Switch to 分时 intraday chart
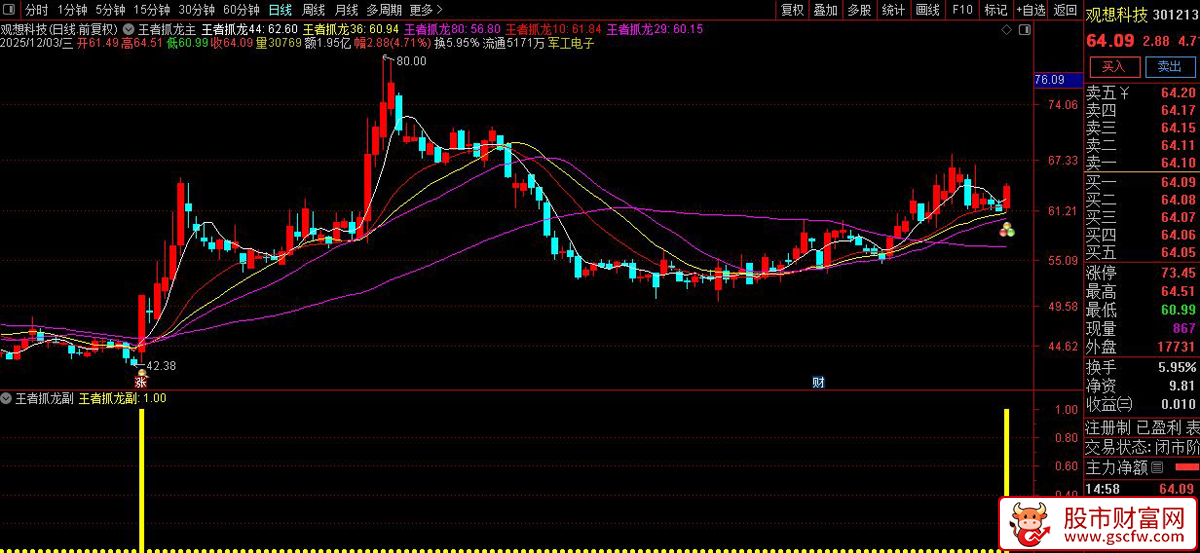Screen dimensions: 1200x553 click(x=37, y=10)
